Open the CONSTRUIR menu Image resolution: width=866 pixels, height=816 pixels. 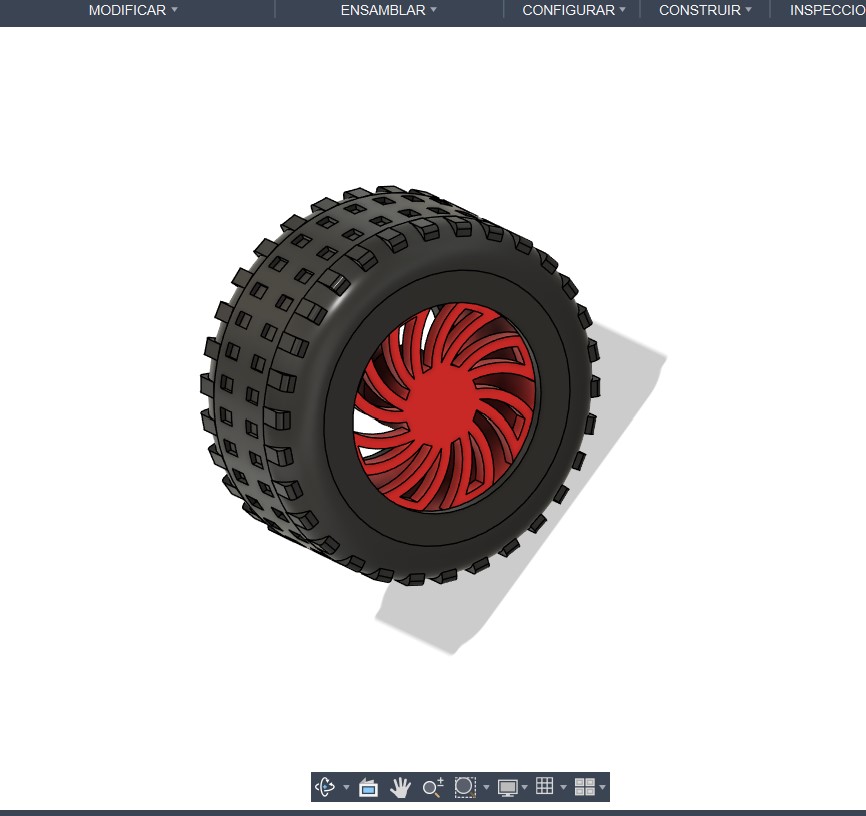click(x=705, y=10)
